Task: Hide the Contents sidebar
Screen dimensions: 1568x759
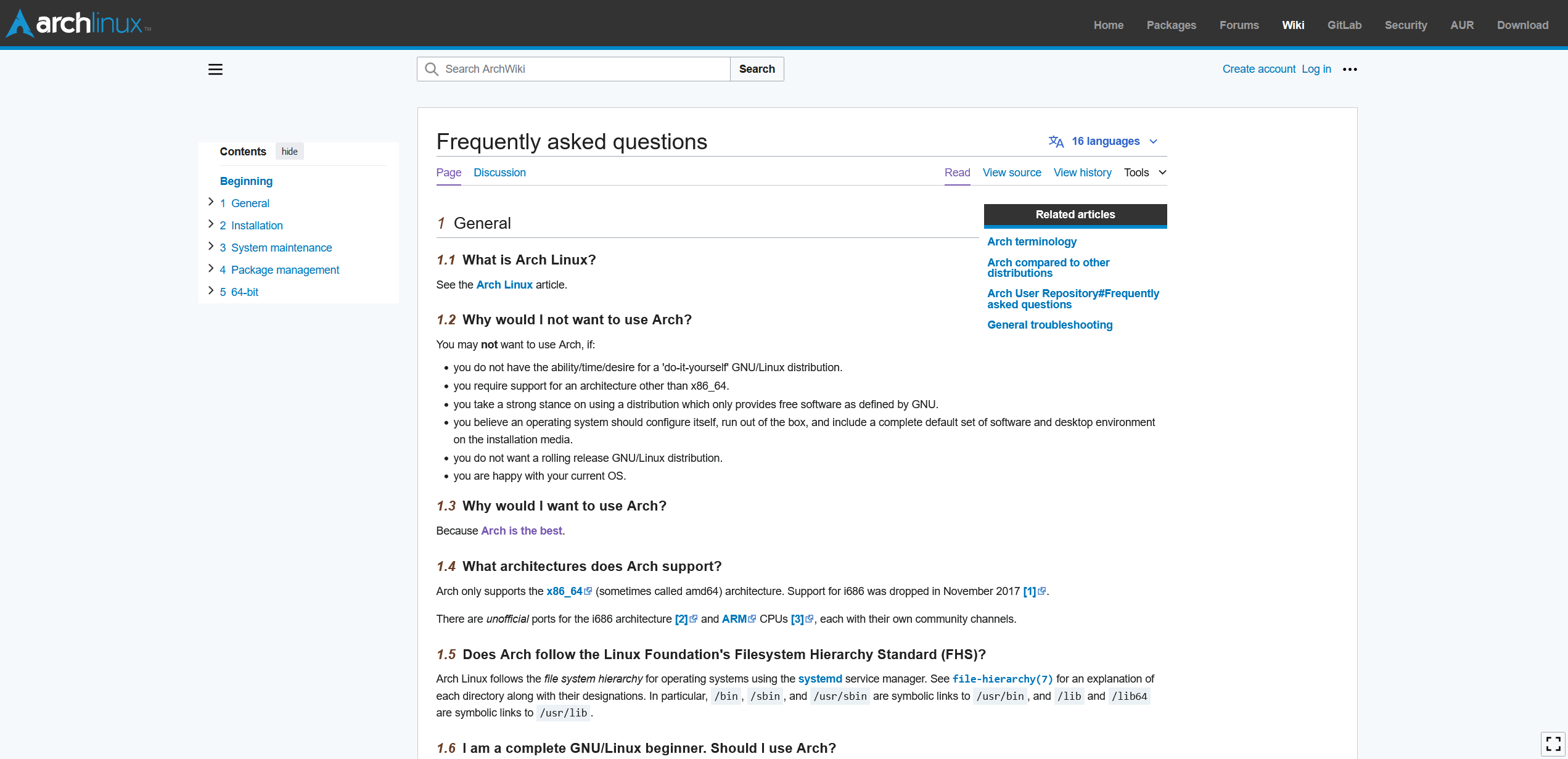Action: coord(289,151)
